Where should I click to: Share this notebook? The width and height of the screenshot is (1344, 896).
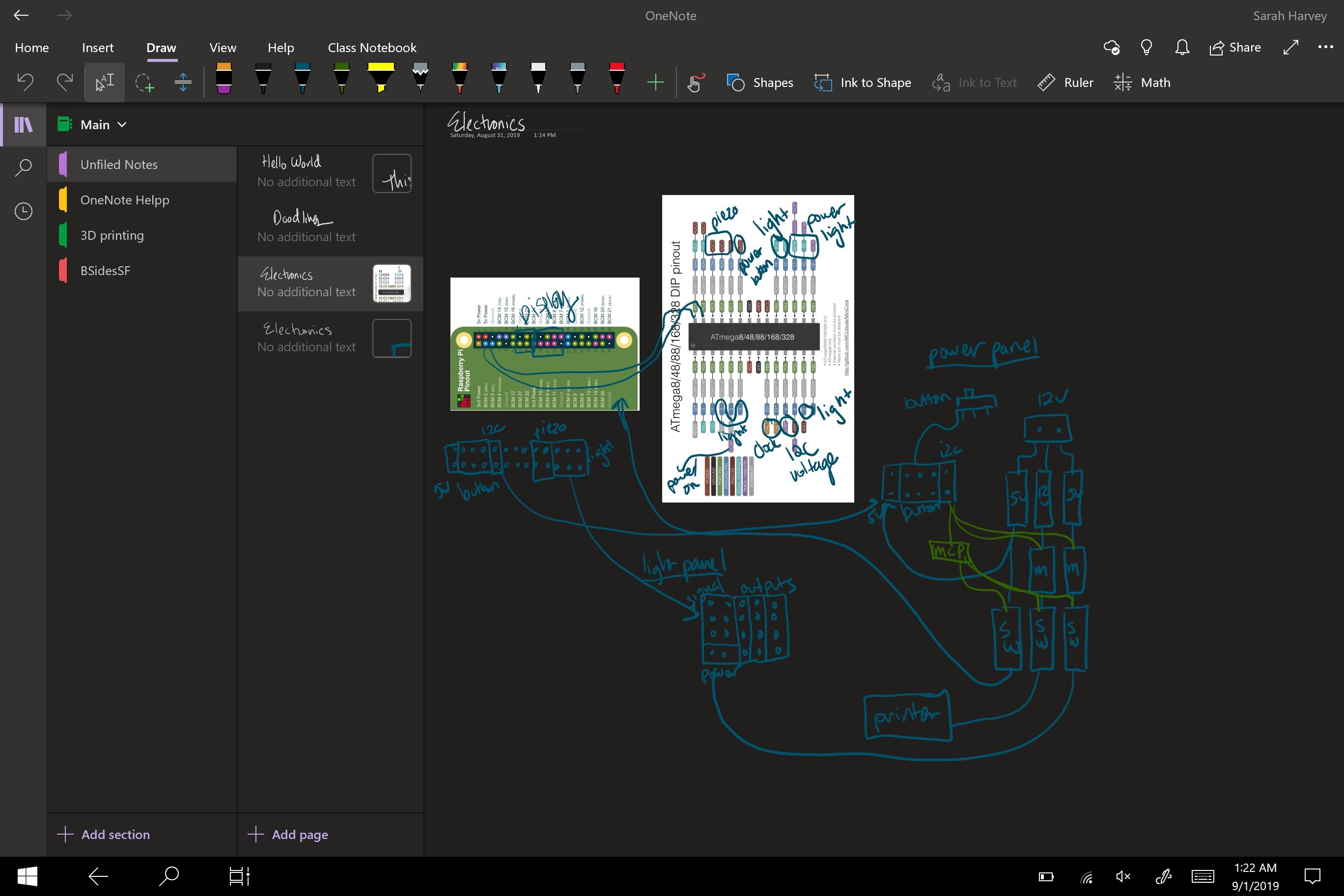pyautogui.click(x=1235, y=48)
